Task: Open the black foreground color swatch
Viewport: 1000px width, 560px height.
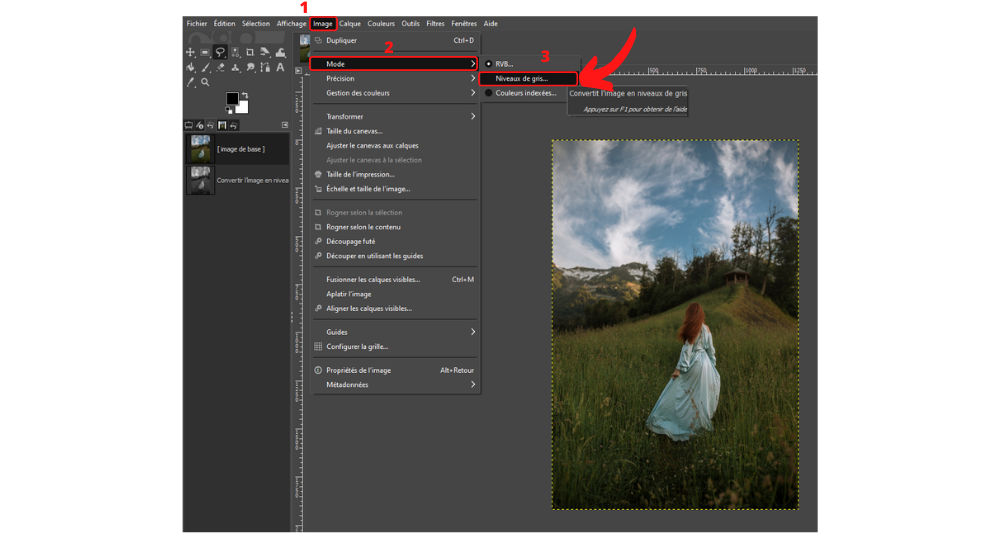Action: tap(232, 98)
